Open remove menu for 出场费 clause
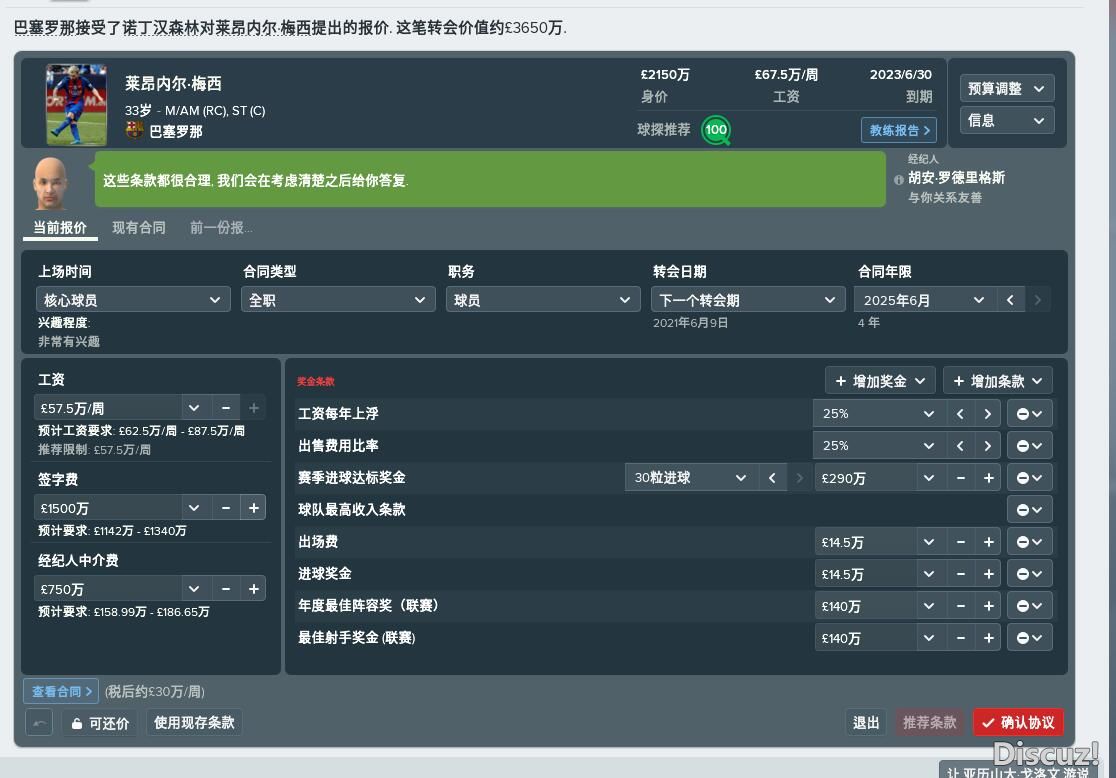Screen dimensions: 1116x778 point(1029,542)
